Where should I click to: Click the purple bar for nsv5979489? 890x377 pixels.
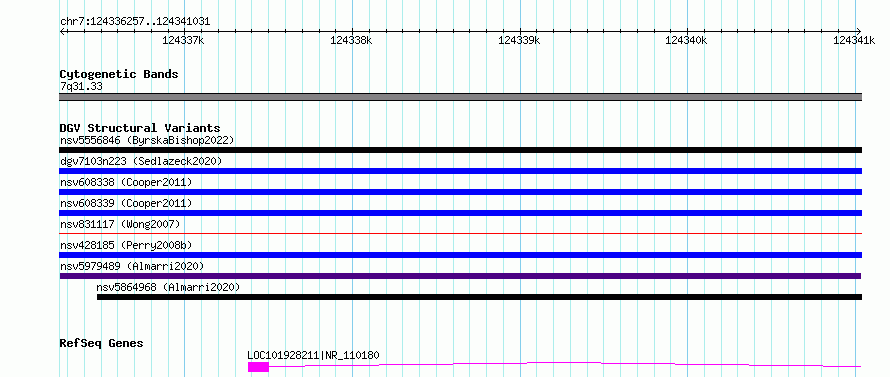click(x=460, y=276)
